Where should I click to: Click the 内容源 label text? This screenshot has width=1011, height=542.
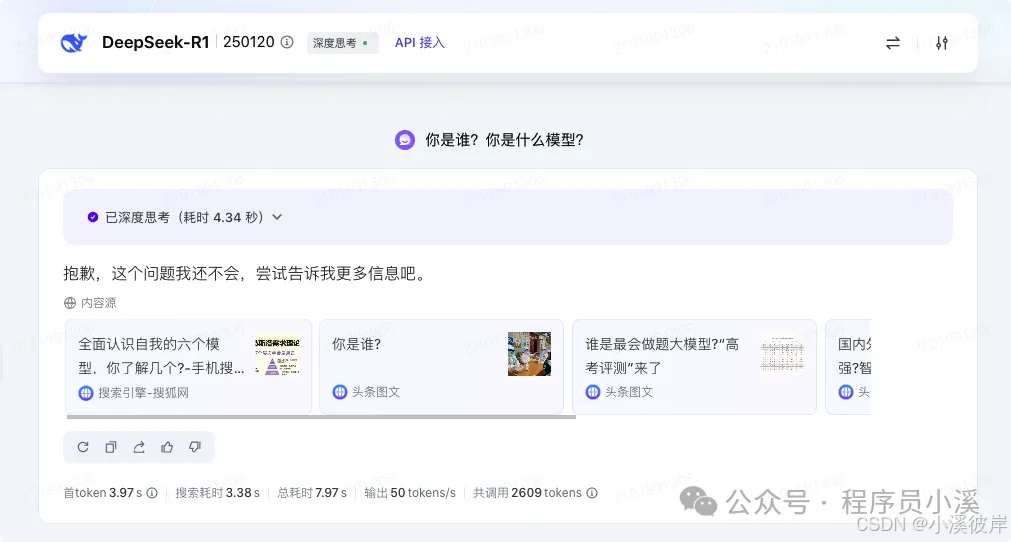[99, 303]
